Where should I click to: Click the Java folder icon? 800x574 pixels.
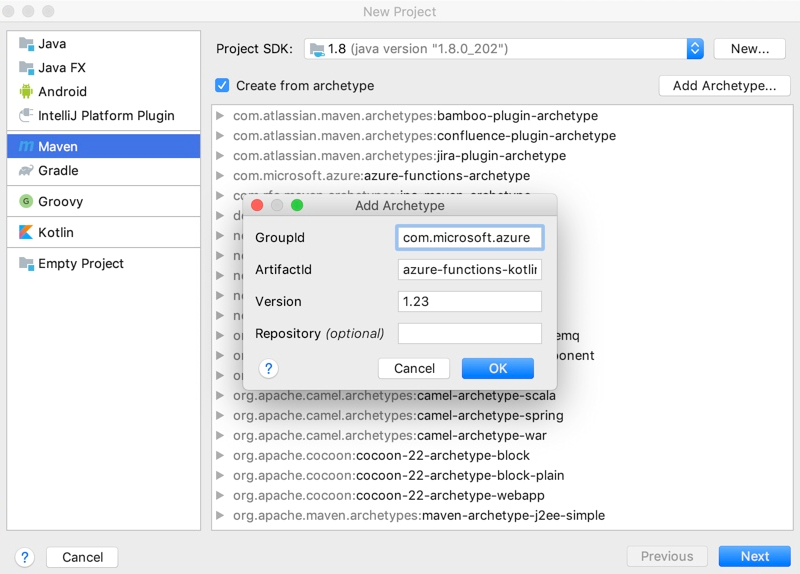point(26,44)
